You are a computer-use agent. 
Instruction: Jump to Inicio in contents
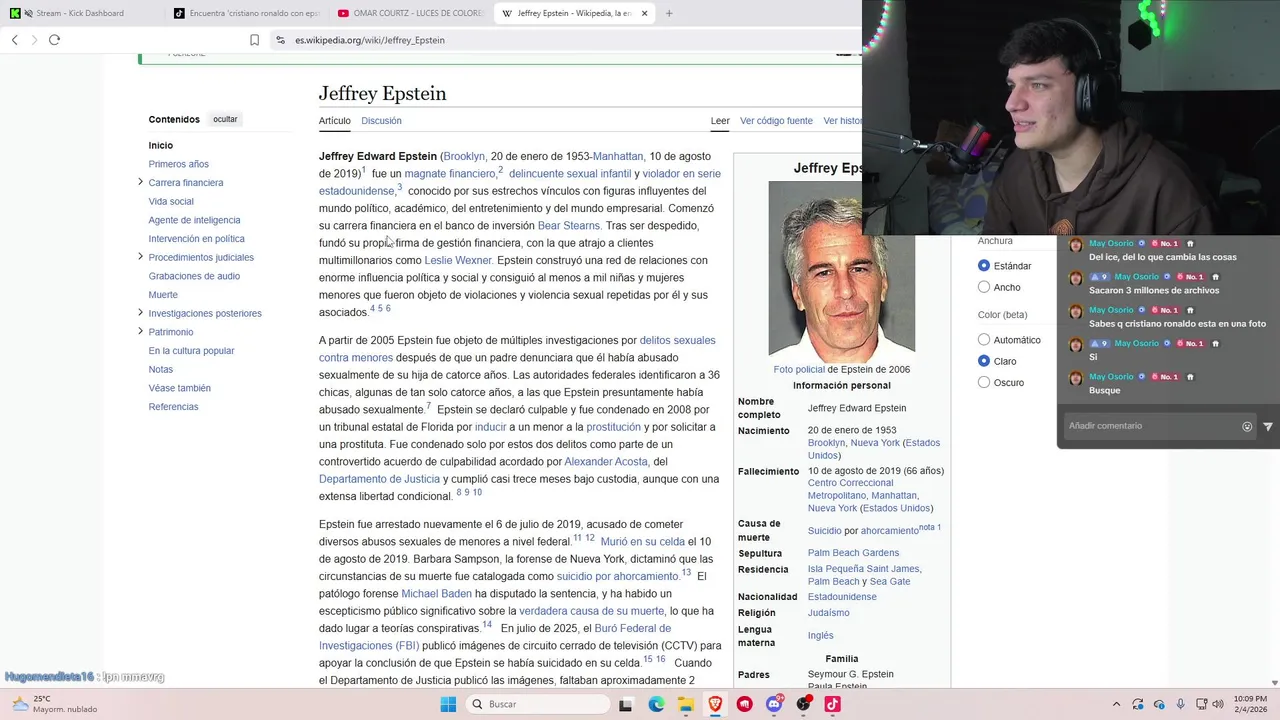161,145
